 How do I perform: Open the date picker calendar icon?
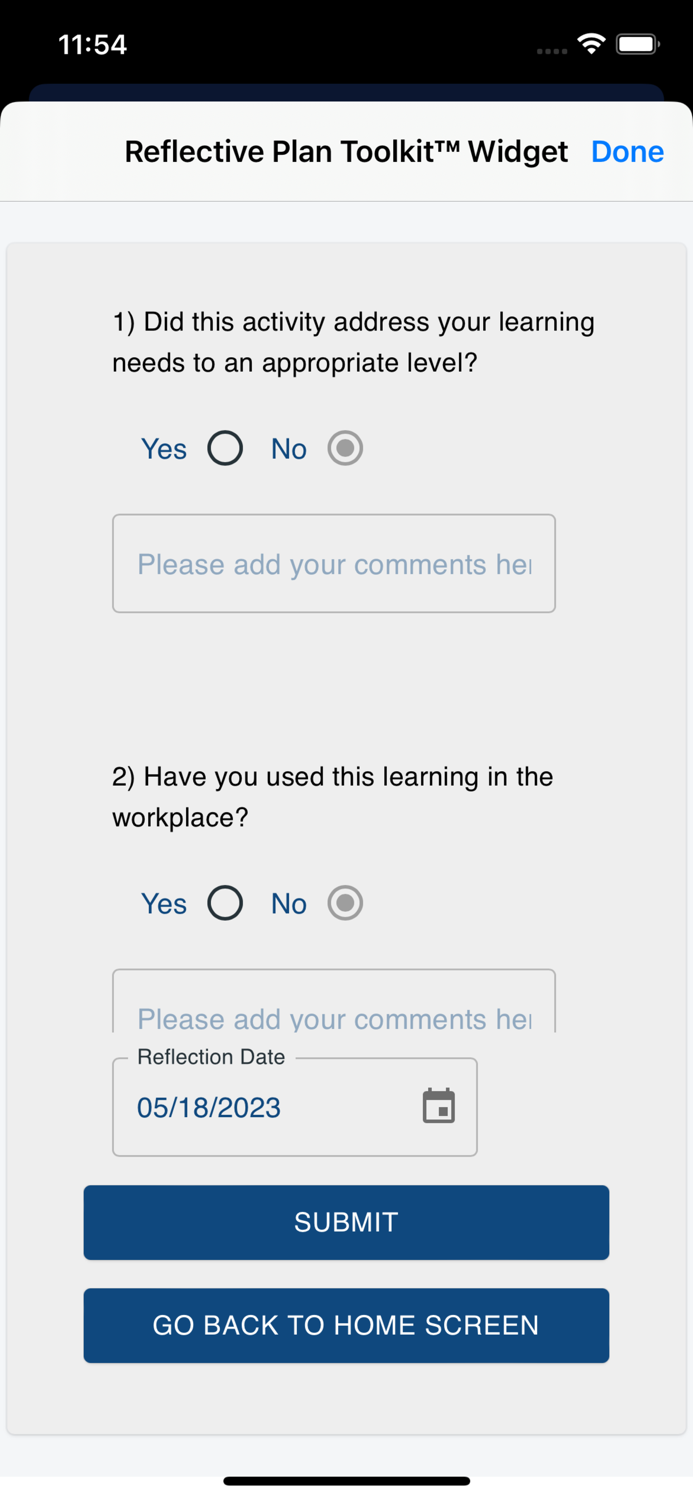click(x=437, y=1107)
